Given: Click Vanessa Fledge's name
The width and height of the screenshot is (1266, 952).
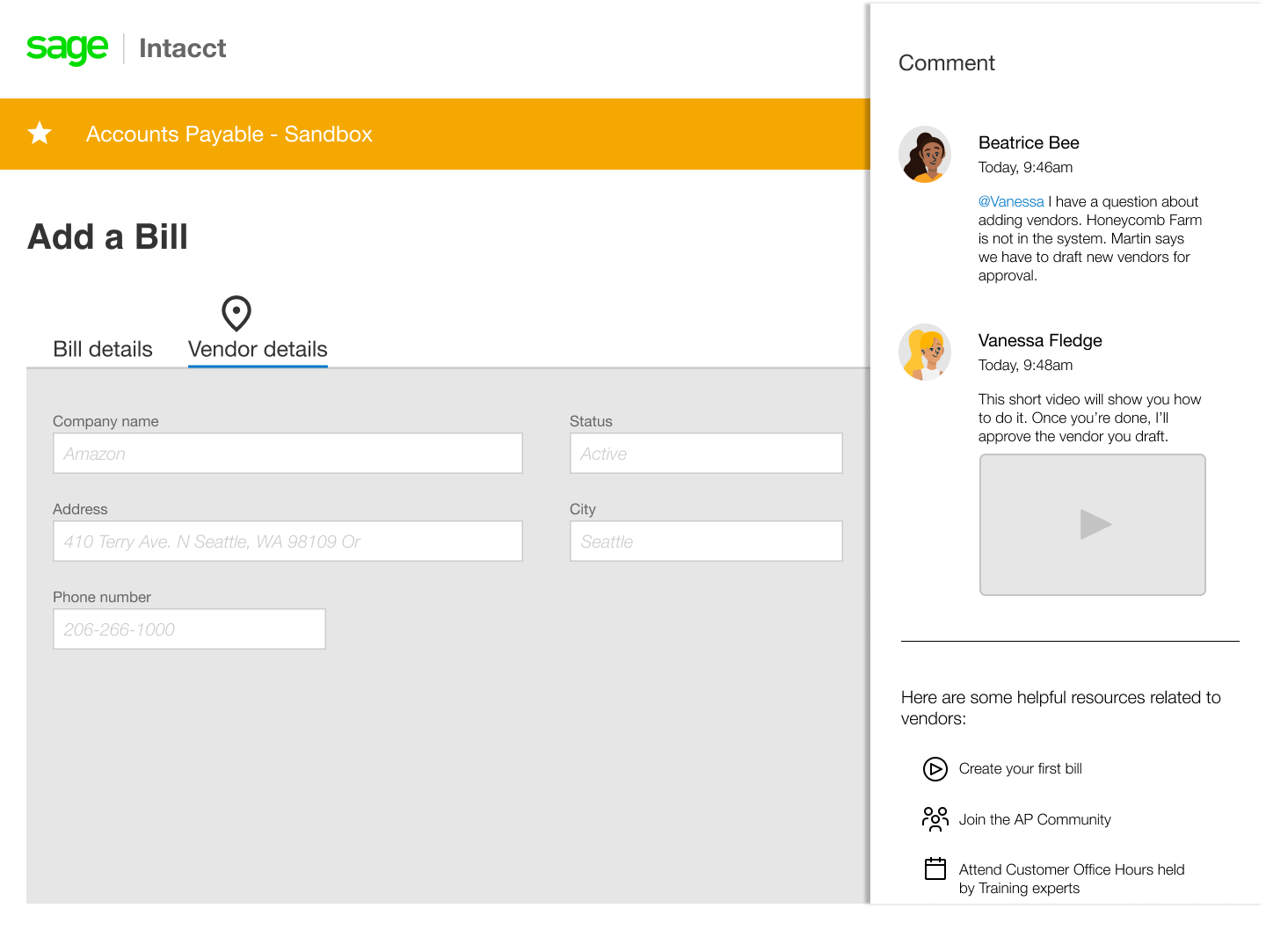Looking at the screenshot, I should 1040,340.
